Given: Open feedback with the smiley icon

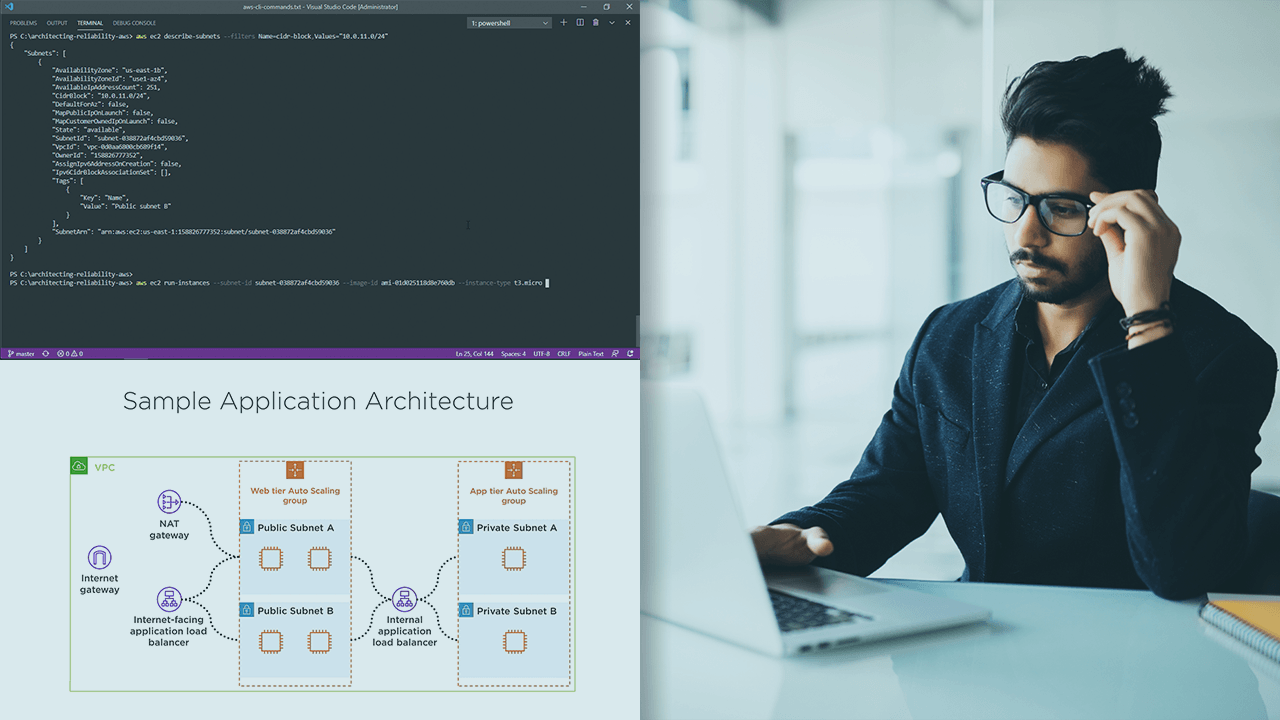Looking at the screenshot, I should point(613,353).
